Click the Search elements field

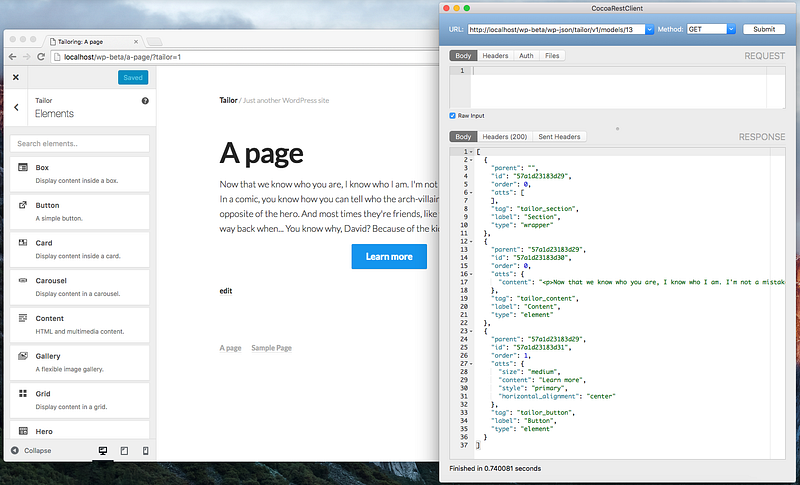click(x=80, y=144)
